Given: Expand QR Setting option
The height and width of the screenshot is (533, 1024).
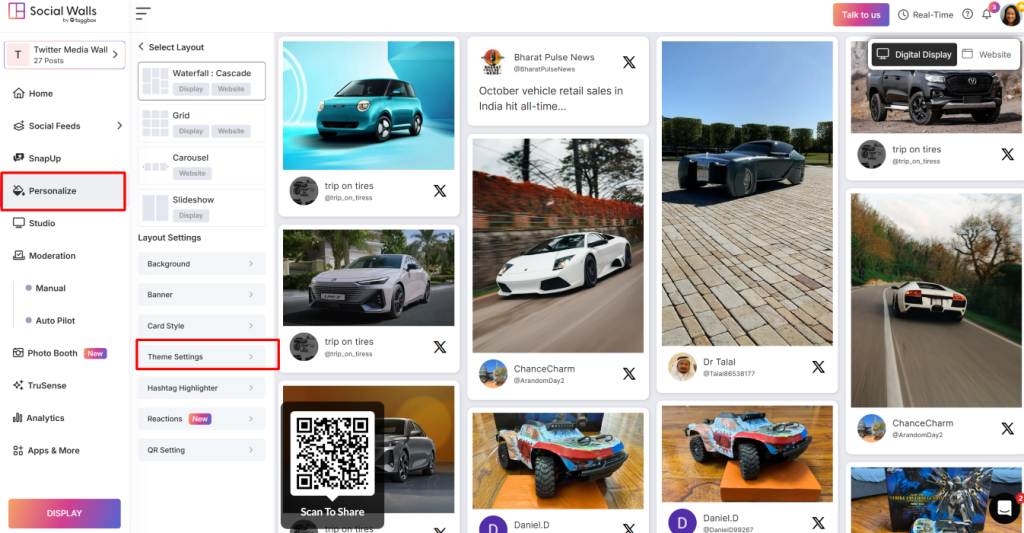Looking at the screenshot, I should click(202, 450).
